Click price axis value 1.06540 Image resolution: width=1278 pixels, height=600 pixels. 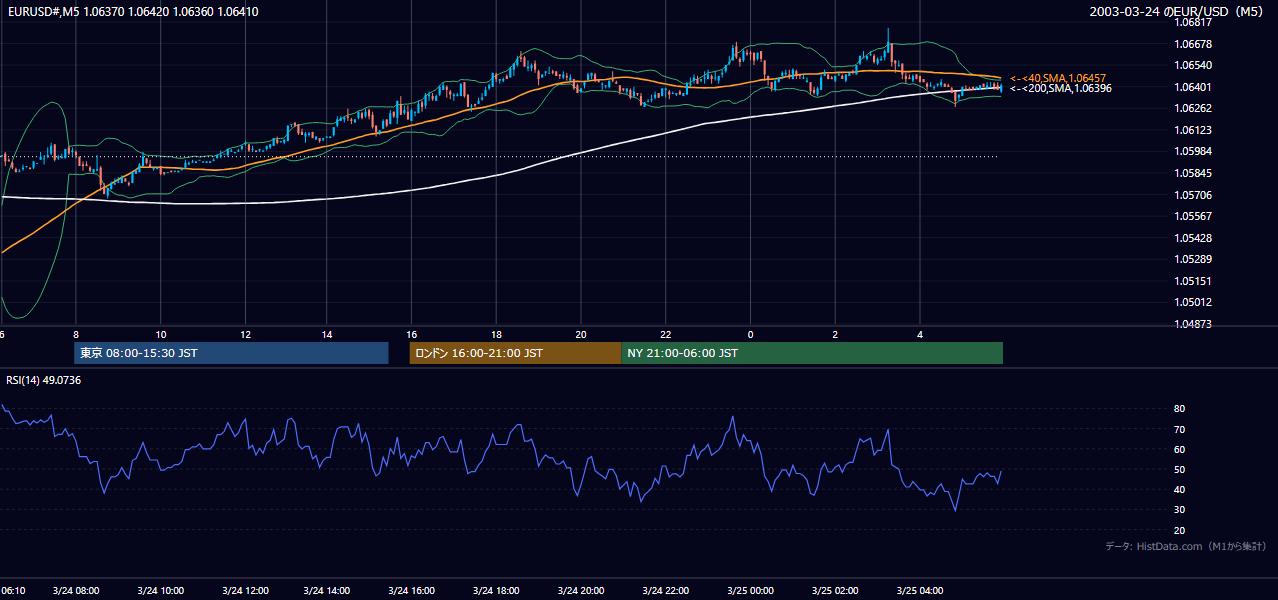[1192, 65]
